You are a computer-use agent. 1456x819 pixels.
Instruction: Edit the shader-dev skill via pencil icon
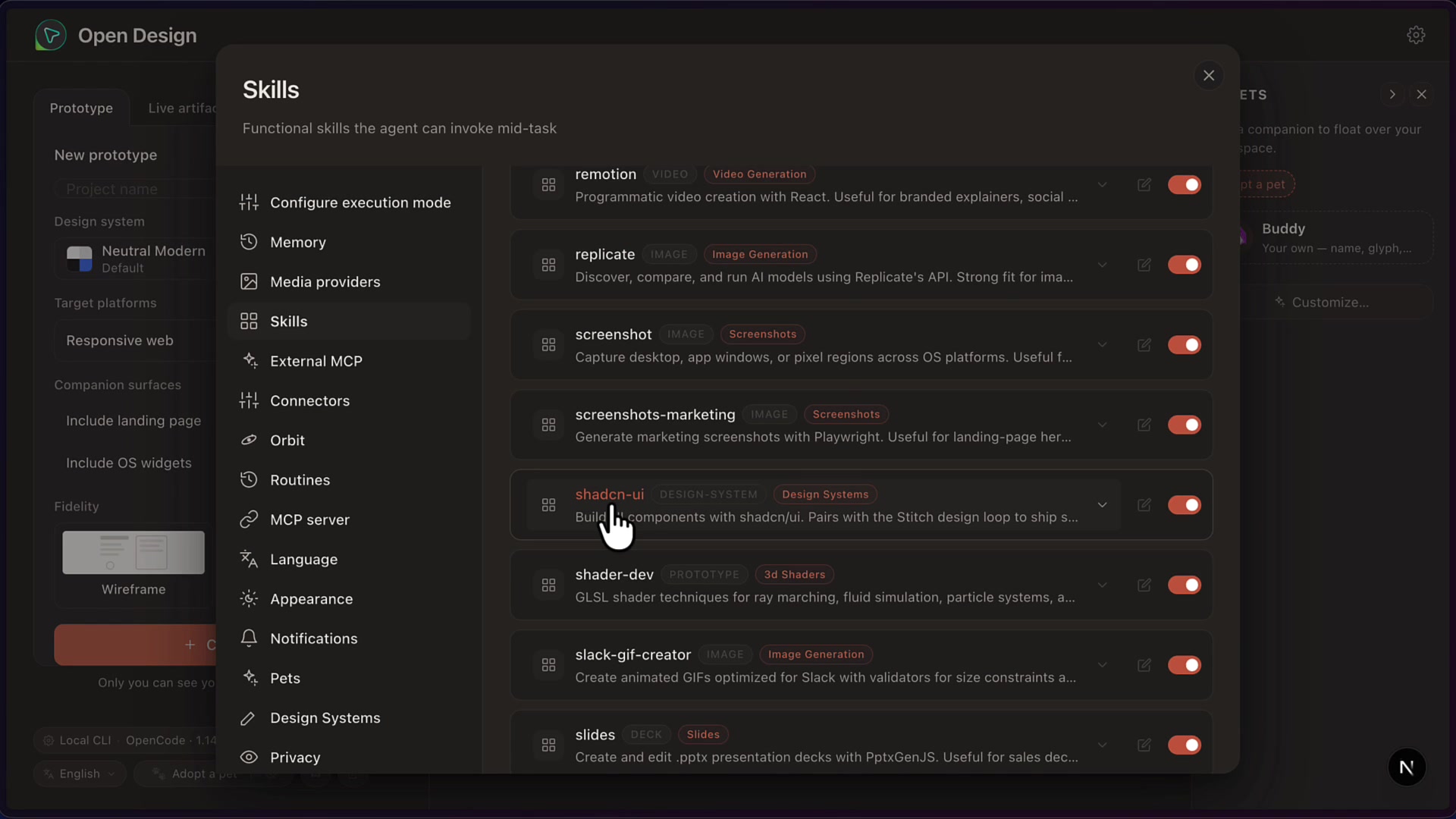1144,585
